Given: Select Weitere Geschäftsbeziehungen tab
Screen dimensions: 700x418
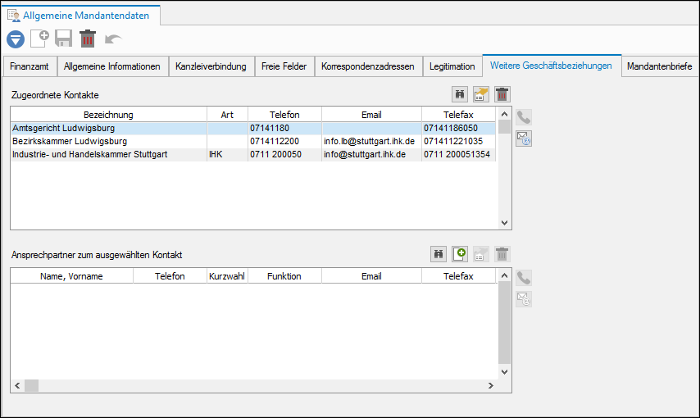Looking at the screenshot, I should tap(551, 66).
